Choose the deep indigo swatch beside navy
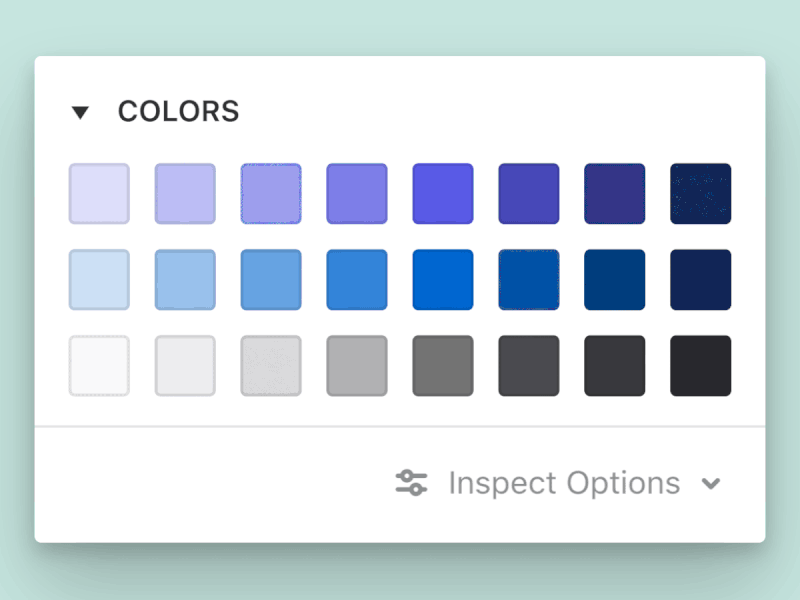The height and width of the screenshot is (600, 800). coord(615,193)
